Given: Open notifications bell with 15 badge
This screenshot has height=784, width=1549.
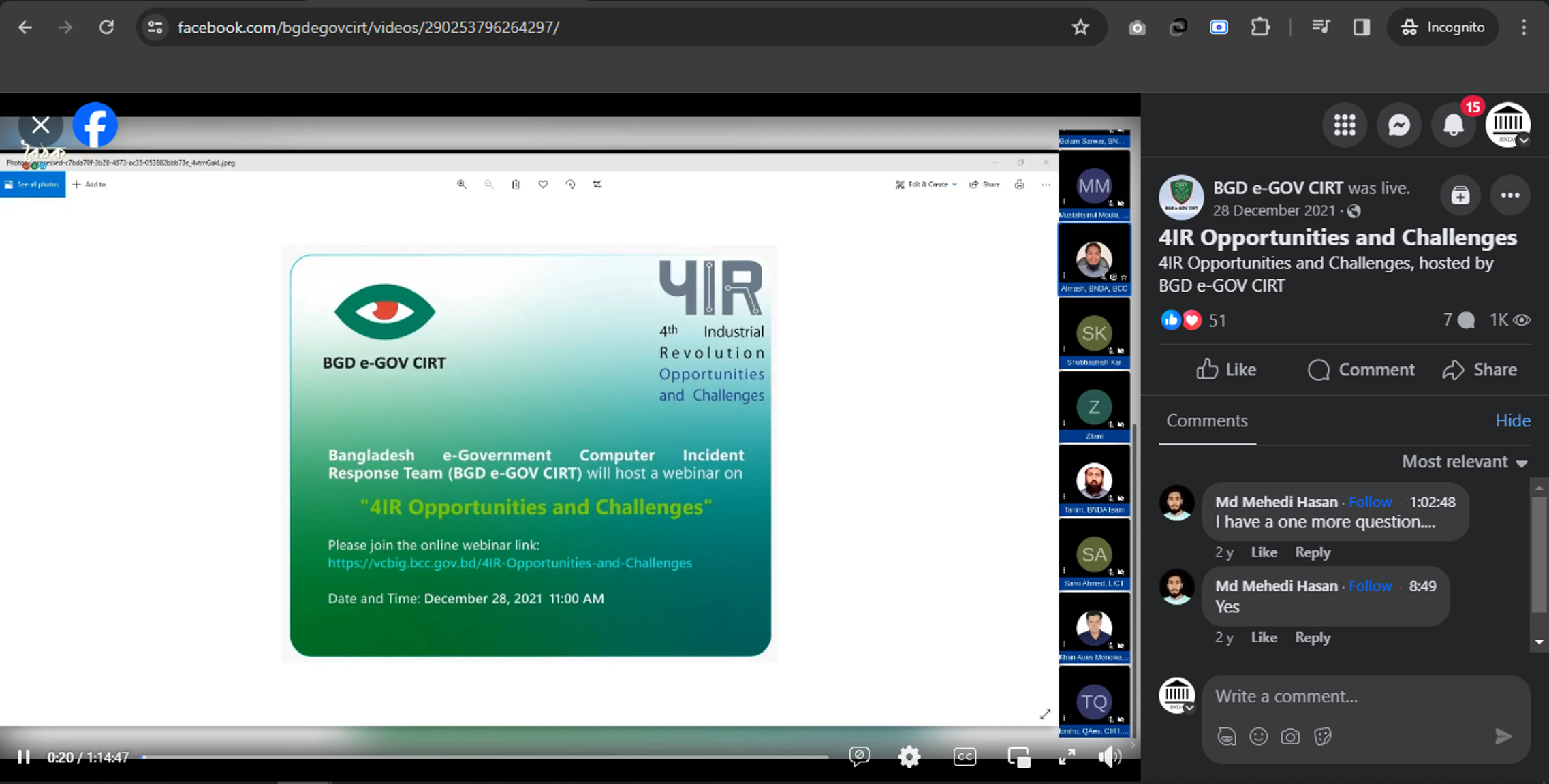Looking at the screenshot, I should pyautogui.click(x=1454, y=125).
